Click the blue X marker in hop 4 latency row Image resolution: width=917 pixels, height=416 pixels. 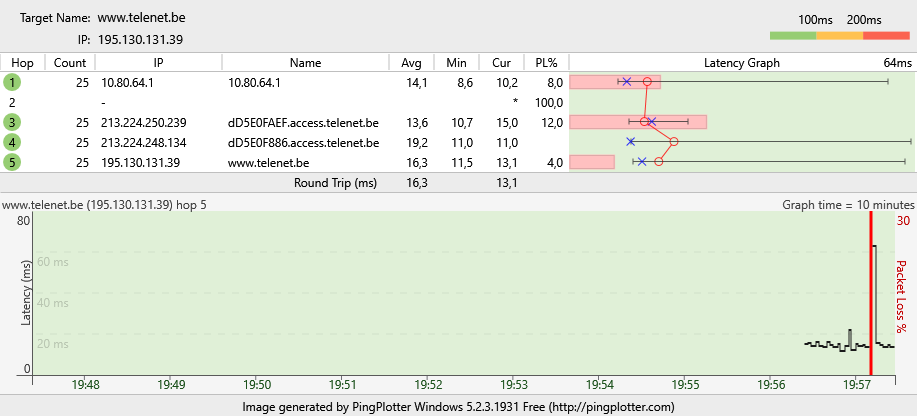tap(631, 142)
